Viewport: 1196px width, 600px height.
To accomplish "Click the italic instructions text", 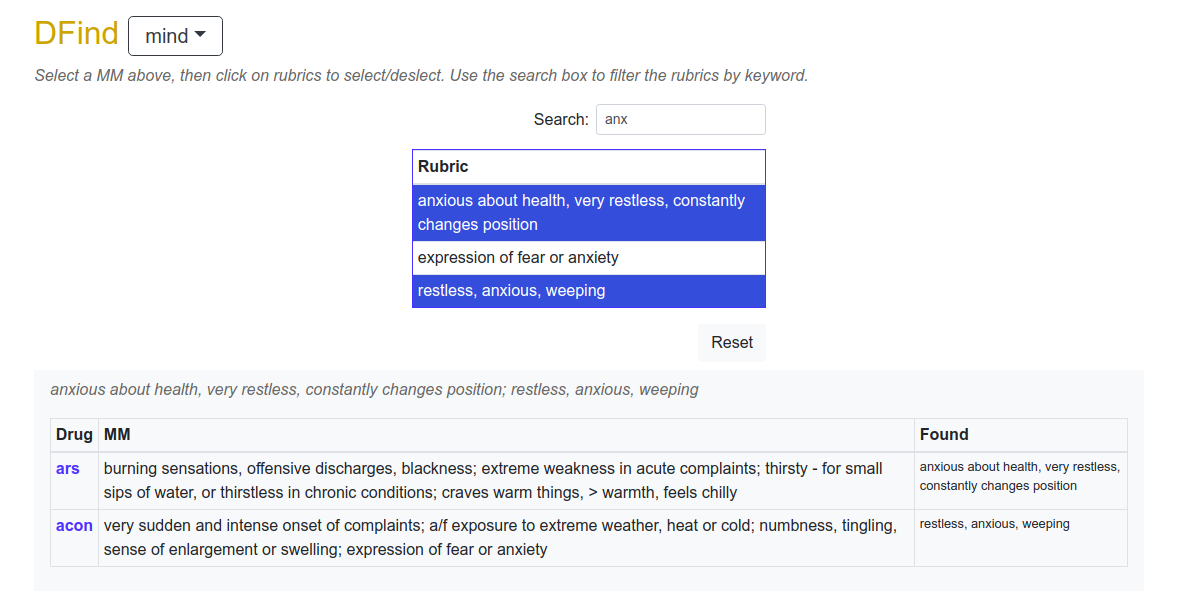I will pos(421,75).
